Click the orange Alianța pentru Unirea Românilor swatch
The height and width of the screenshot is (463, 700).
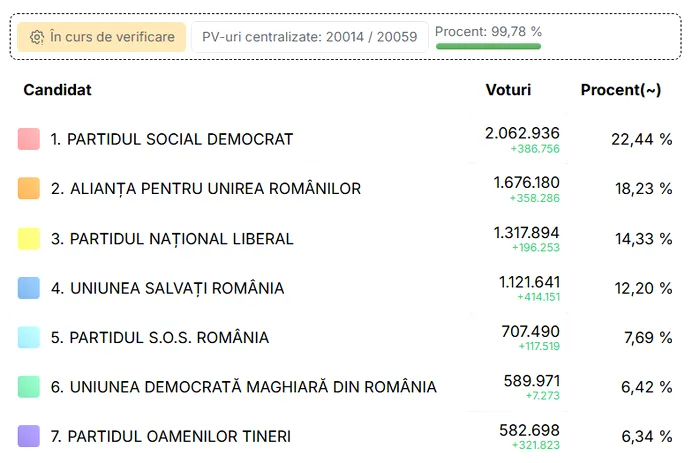point(29,188)
